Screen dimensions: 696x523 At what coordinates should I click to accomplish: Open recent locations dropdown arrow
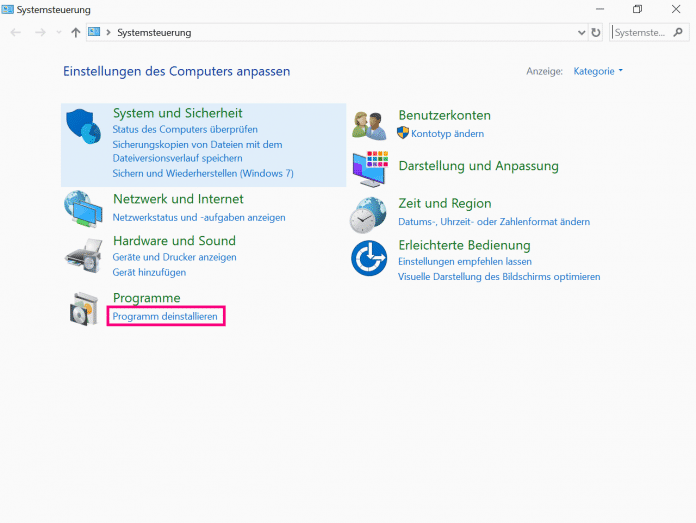[x=59, y=32]
